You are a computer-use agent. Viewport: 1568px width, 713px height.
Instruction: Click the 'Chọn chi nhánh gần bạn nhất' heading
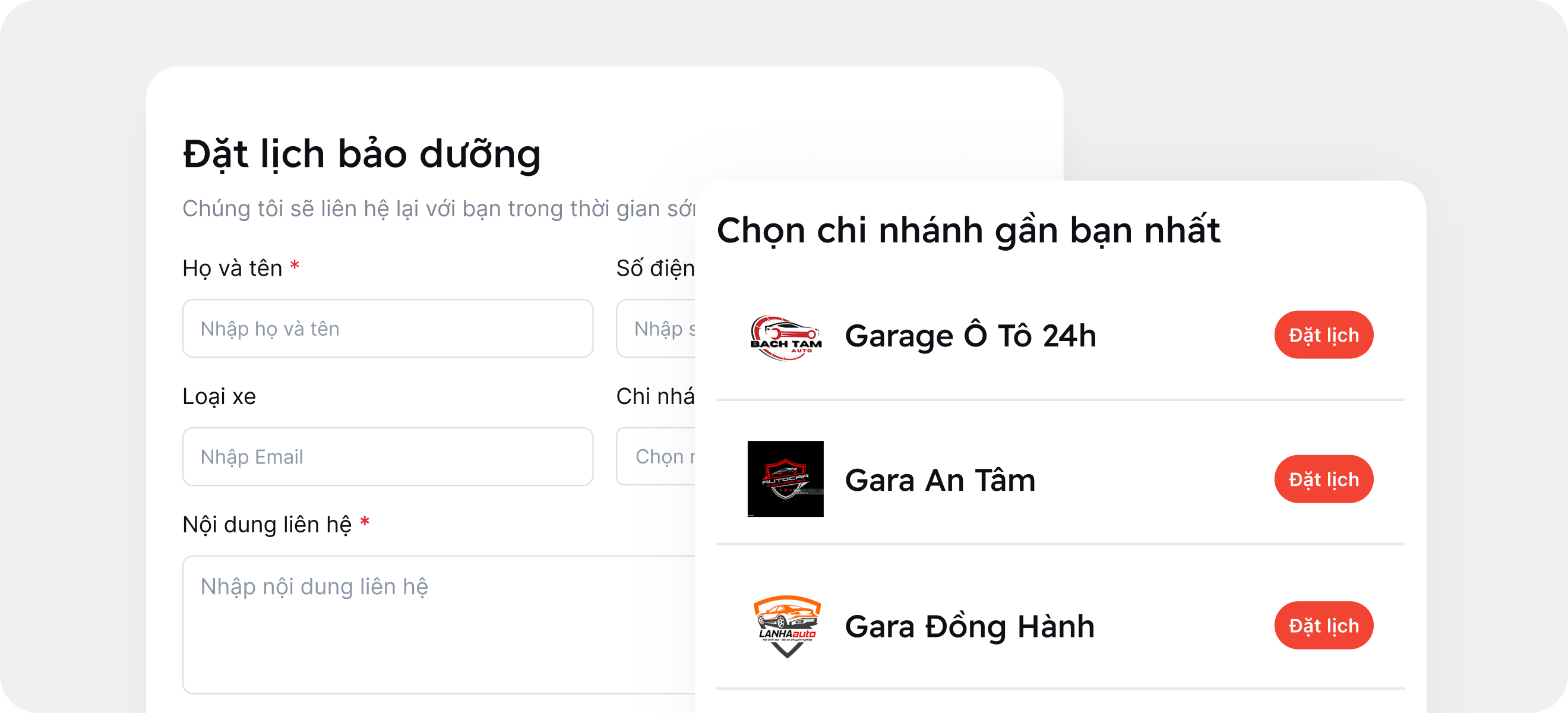[968, 230]
